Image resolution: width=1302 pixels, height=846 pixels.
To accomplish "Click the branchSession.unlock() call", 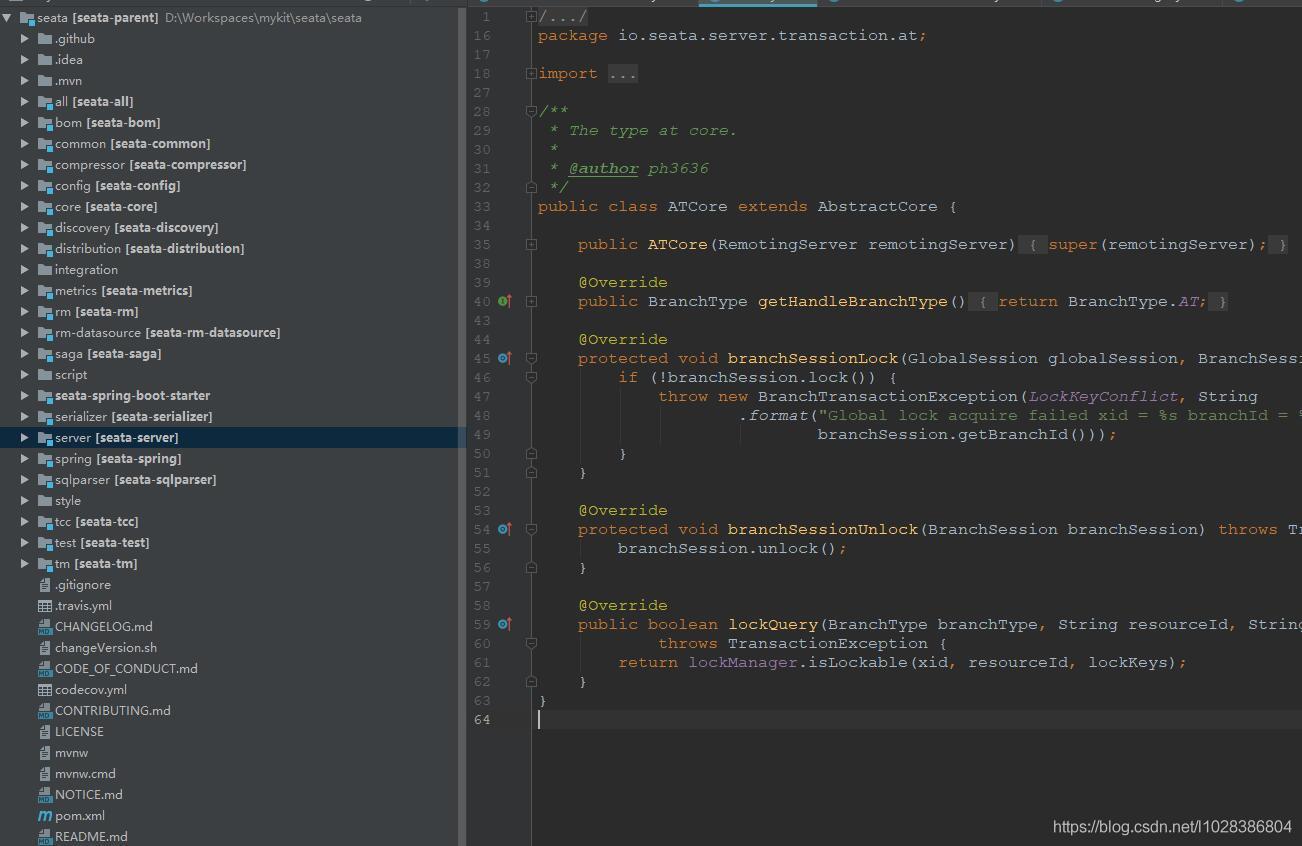I will pos(732,548).
